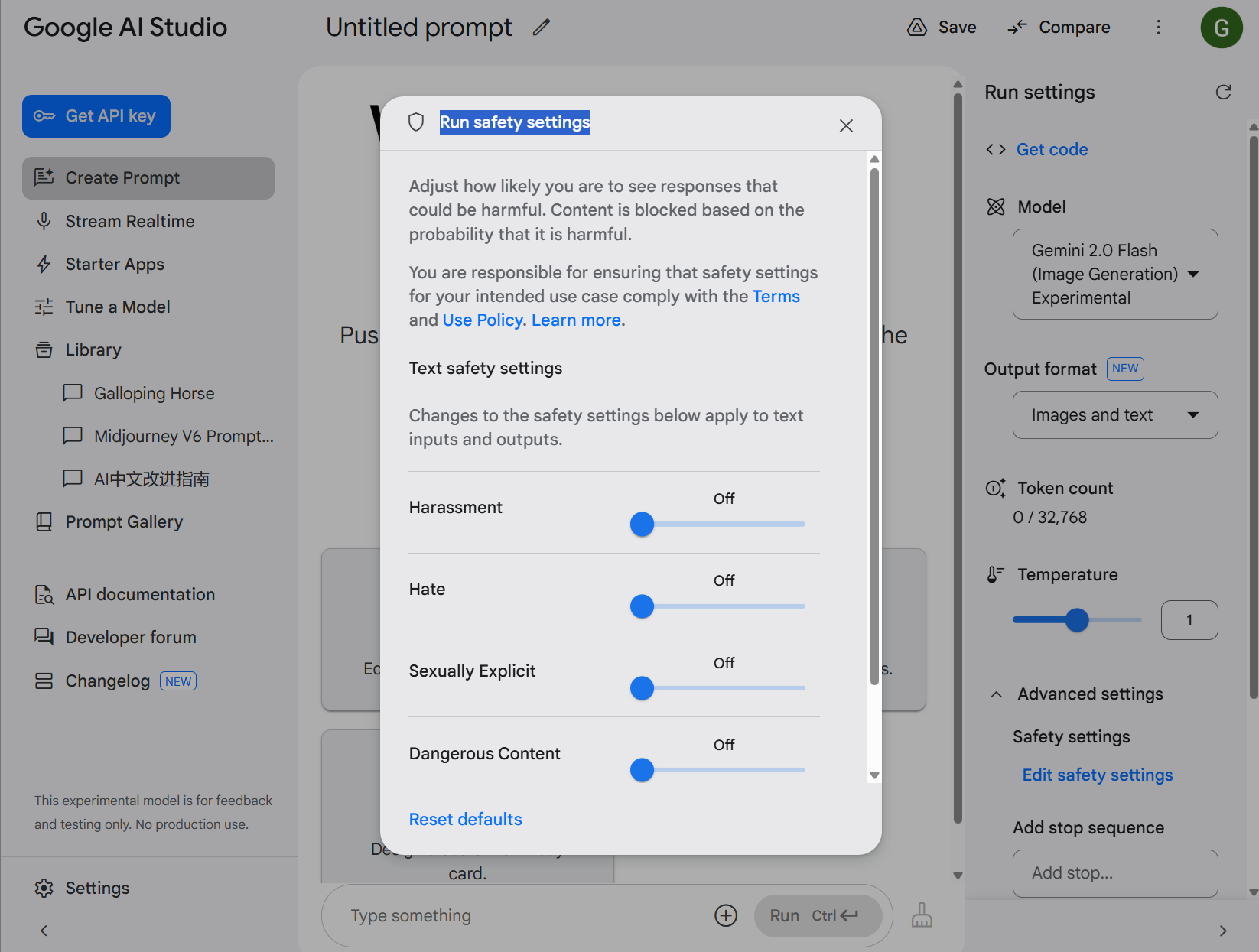Click the Temperature slider knob
1259x952 pixels.
1077,619
